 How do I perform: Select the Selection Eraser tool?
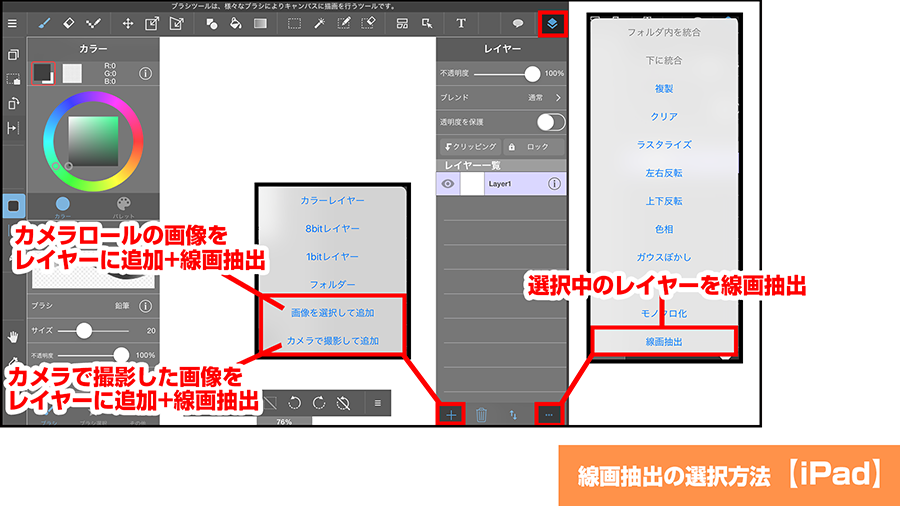[368, 24]
